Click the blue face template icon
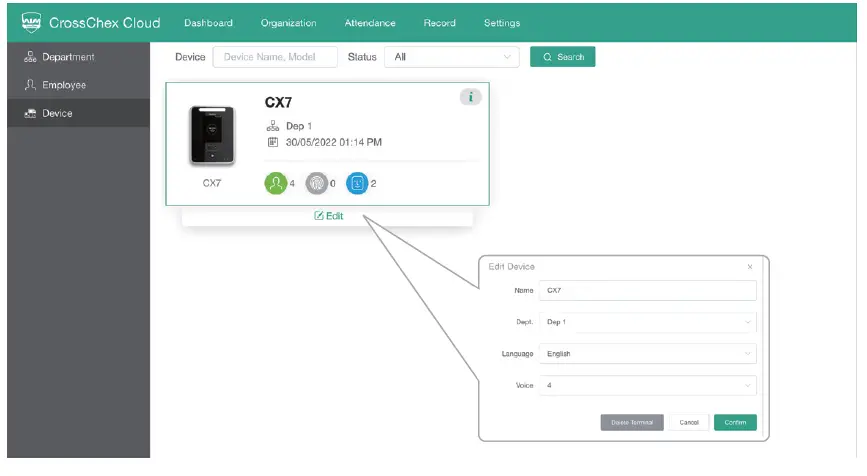867x476 pixels. click(x=357, y=184)
